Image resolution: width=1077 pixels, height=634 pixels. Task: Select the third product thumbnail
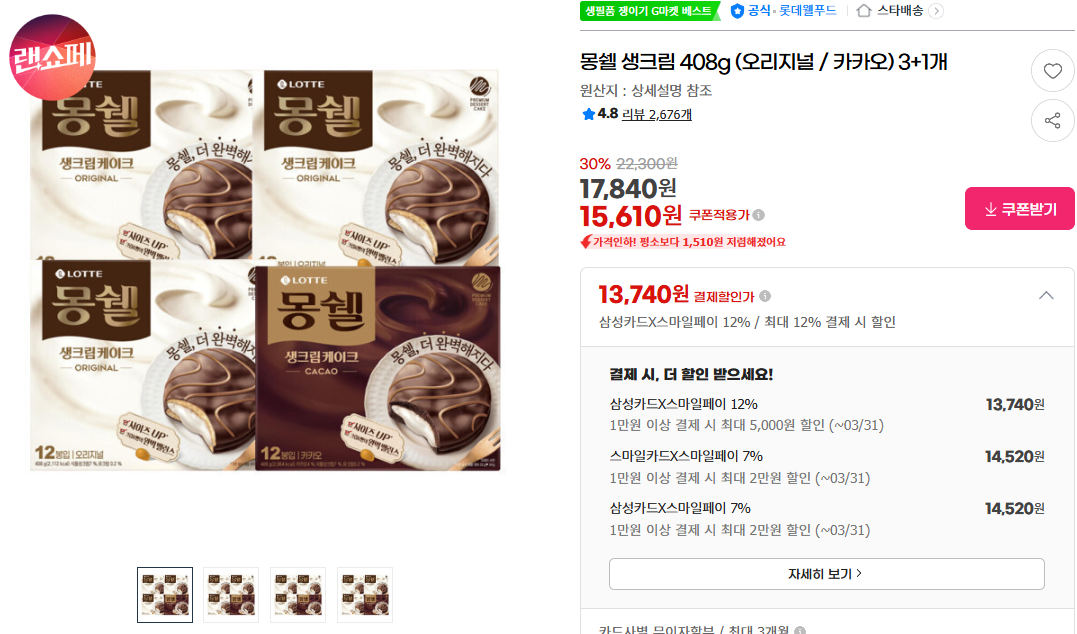(298, 595)
